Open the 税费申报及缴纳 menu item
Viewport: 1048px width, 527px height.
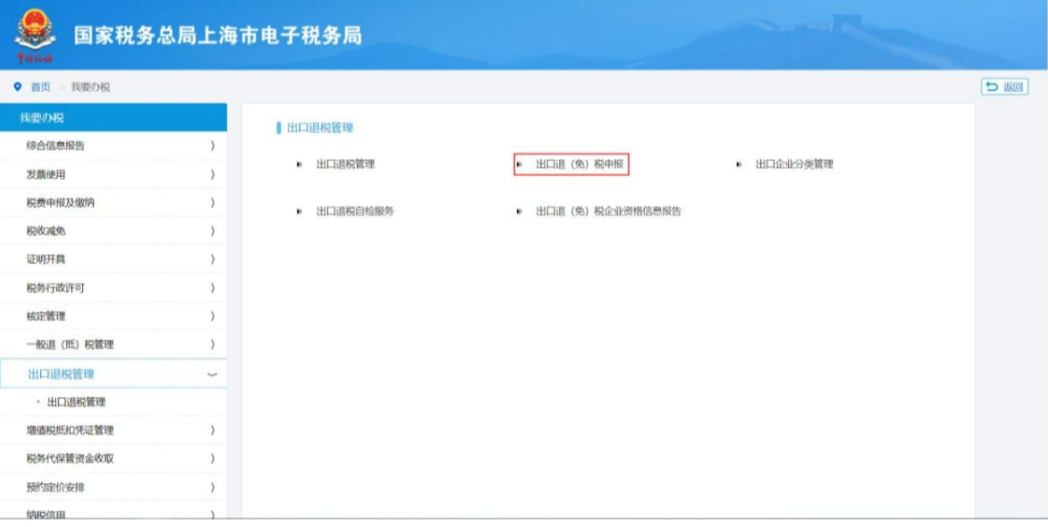coord(114,203)
